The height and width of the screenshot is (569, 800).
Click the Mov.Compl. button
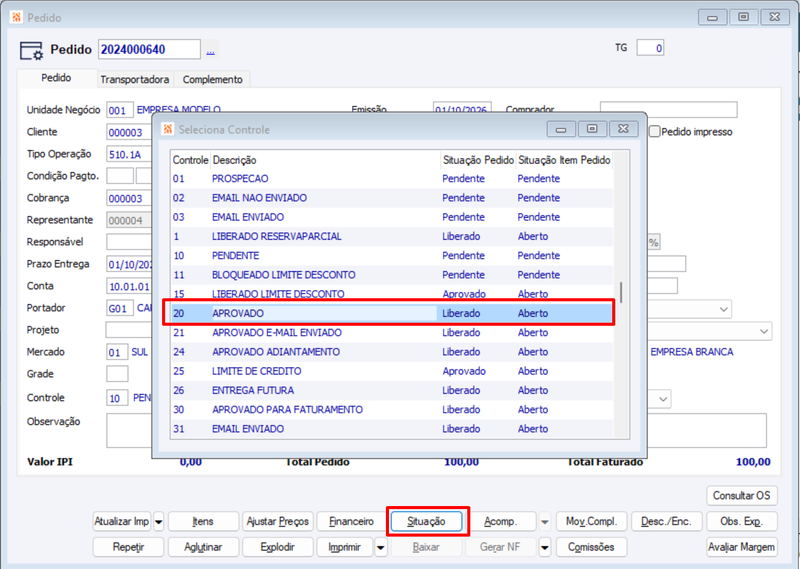591,522
